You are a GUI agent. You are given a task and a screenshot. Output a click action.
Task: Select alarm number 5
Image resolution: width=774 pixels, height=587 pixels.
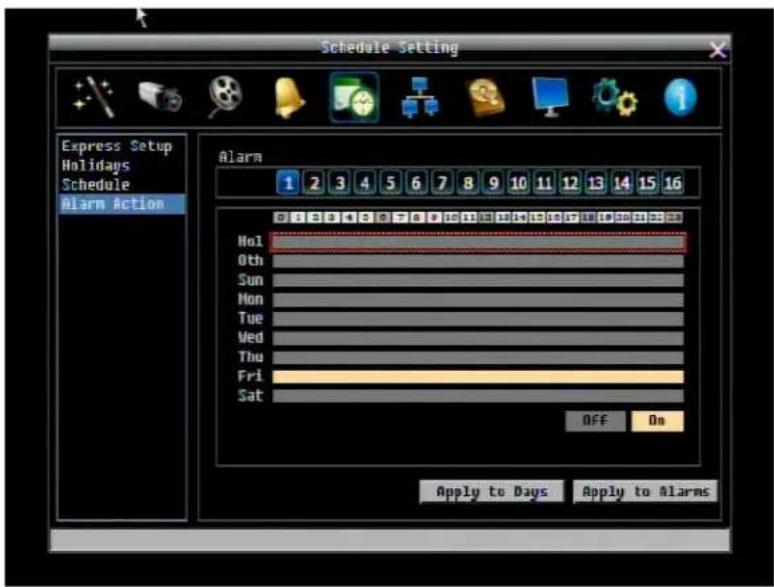(x=390, y=183)
